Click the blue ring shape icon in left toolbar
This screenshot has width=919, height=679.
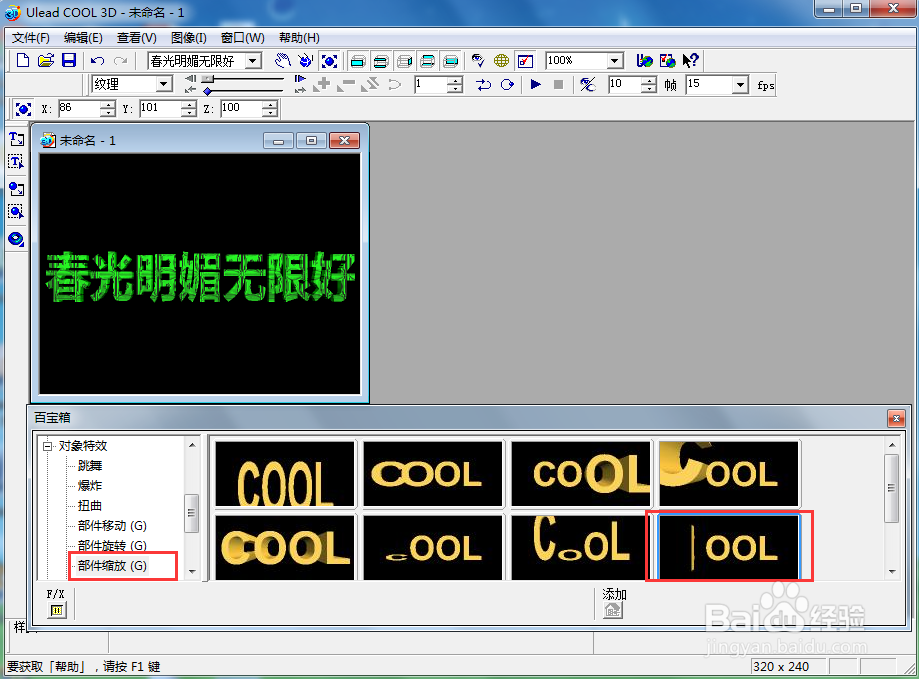pos(16,239)
